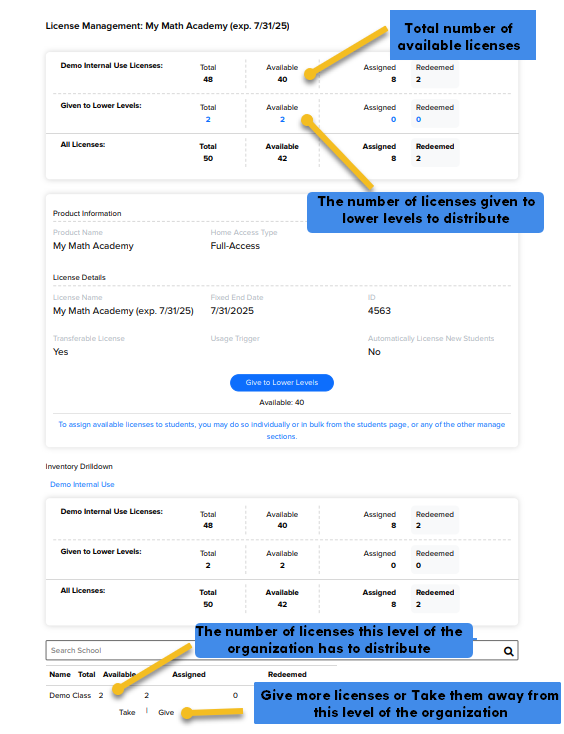
Task: Select the Transferable License value Yes
Action: [60, 352]
